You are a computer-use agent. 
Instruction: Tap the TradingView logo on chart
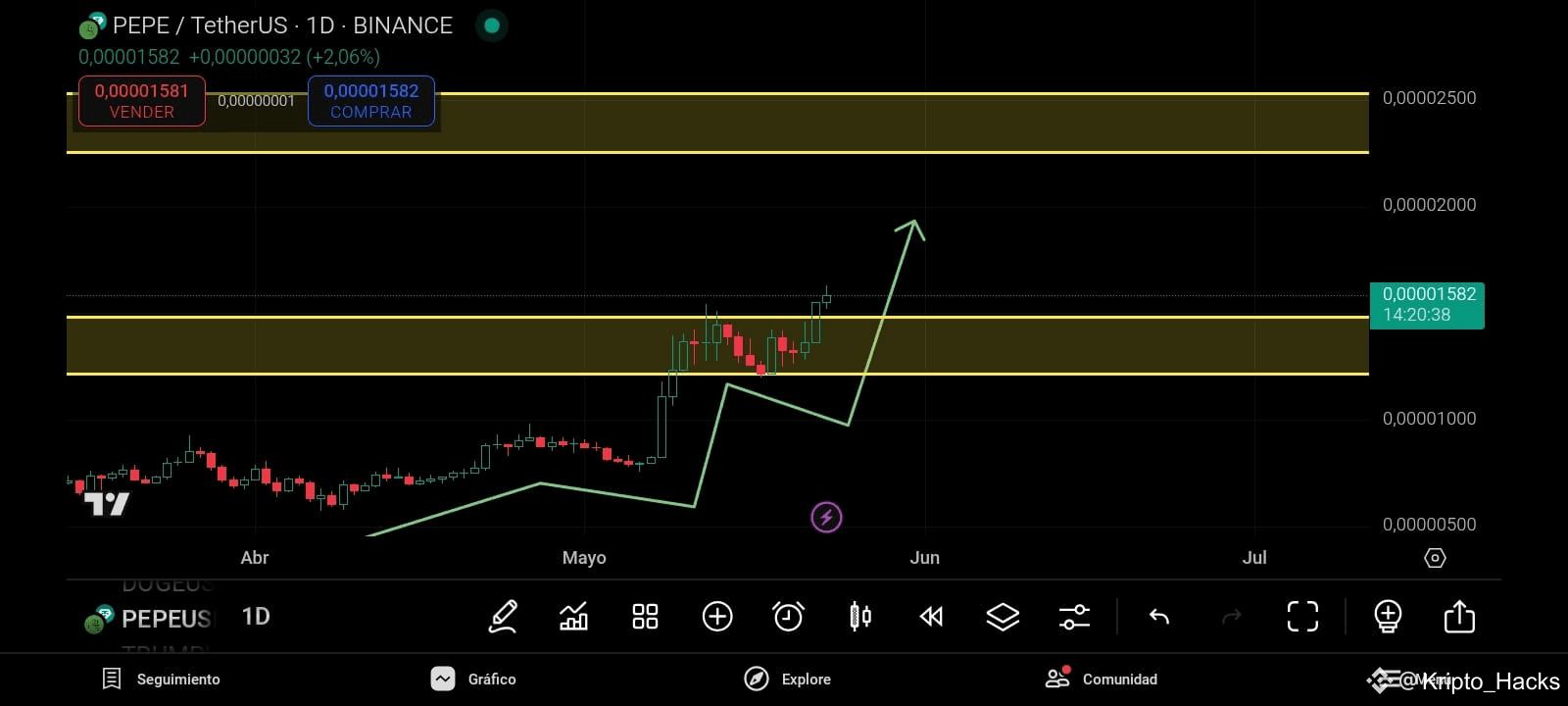107,504
